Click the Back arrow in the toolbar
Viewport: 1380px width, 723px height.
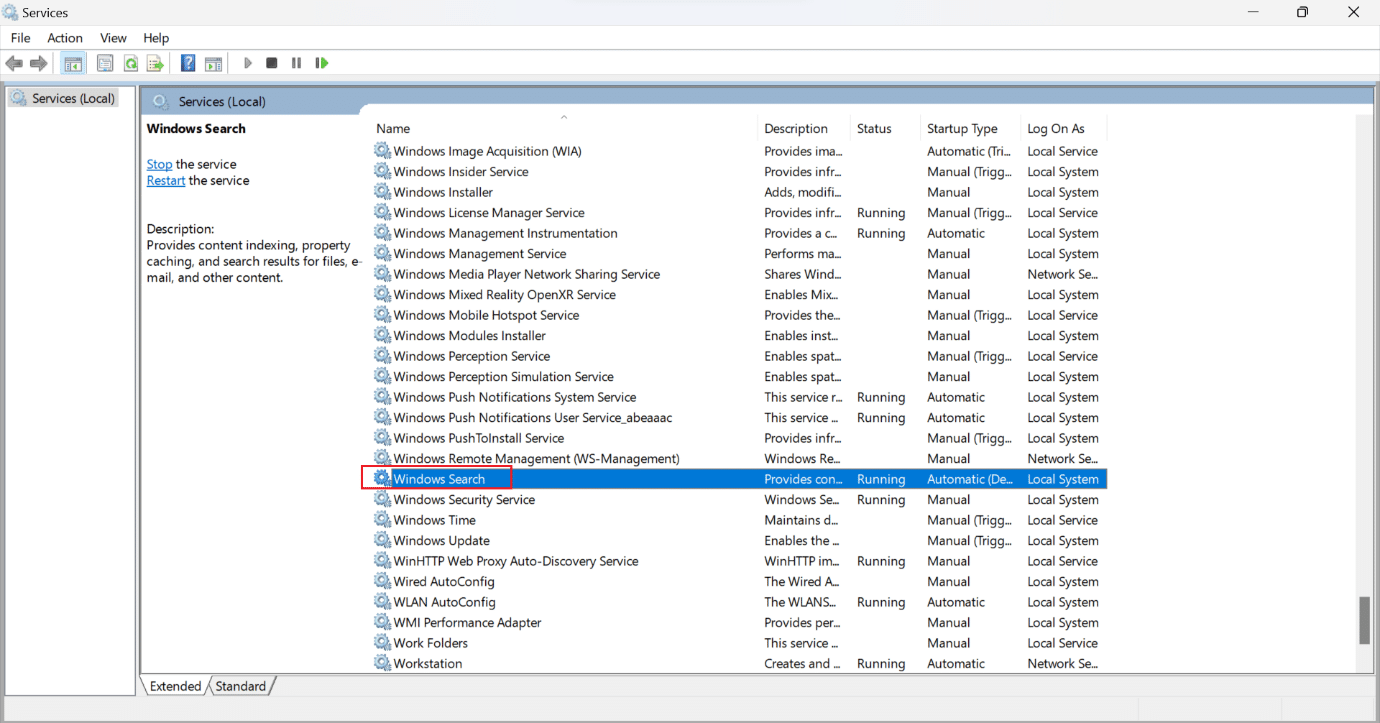click(x=14, y=63)
